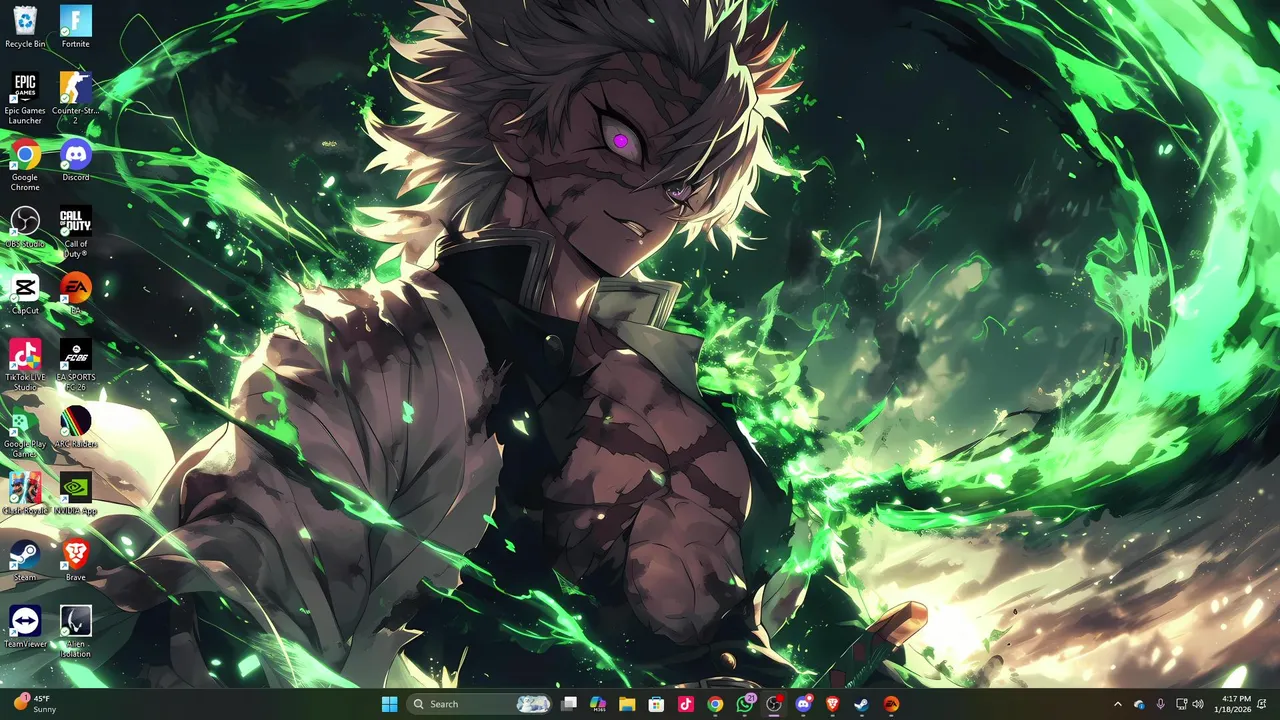Viewport: 1280px width, 720px height.
Task: Select the ARC Raiders desktop shortcut
Action: [x=76, y=427]
